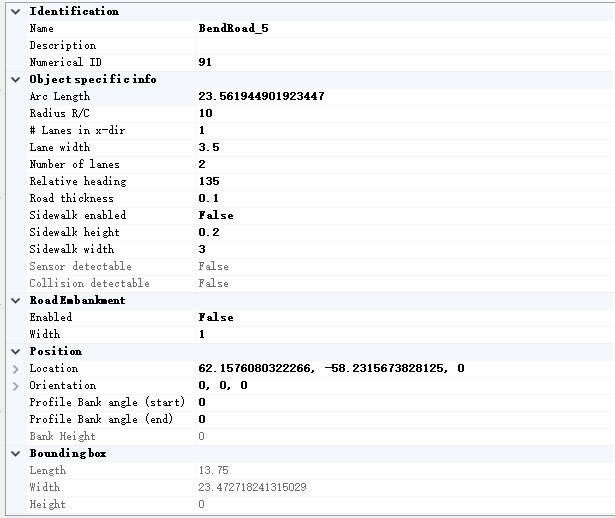
Task: Edit the Sidewalk height value 0.2
Action: tap(208, 232)
